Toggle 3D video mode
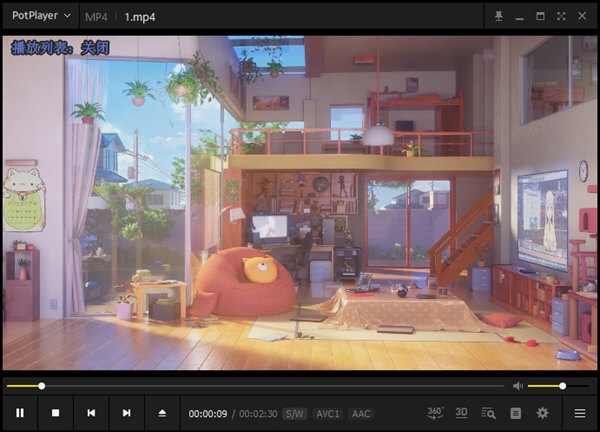The image size is (600, 432). tap(462, 412)
